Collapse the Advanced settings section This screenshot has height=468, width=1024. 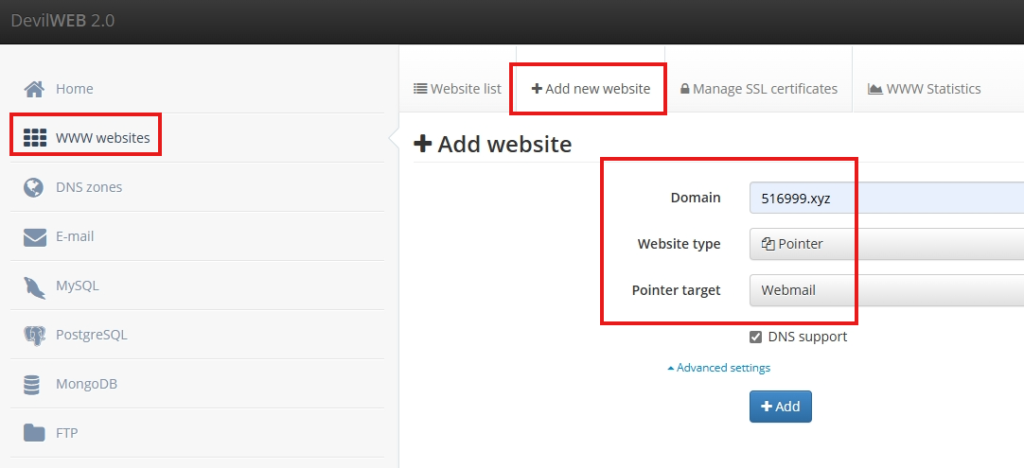[718, 368]
